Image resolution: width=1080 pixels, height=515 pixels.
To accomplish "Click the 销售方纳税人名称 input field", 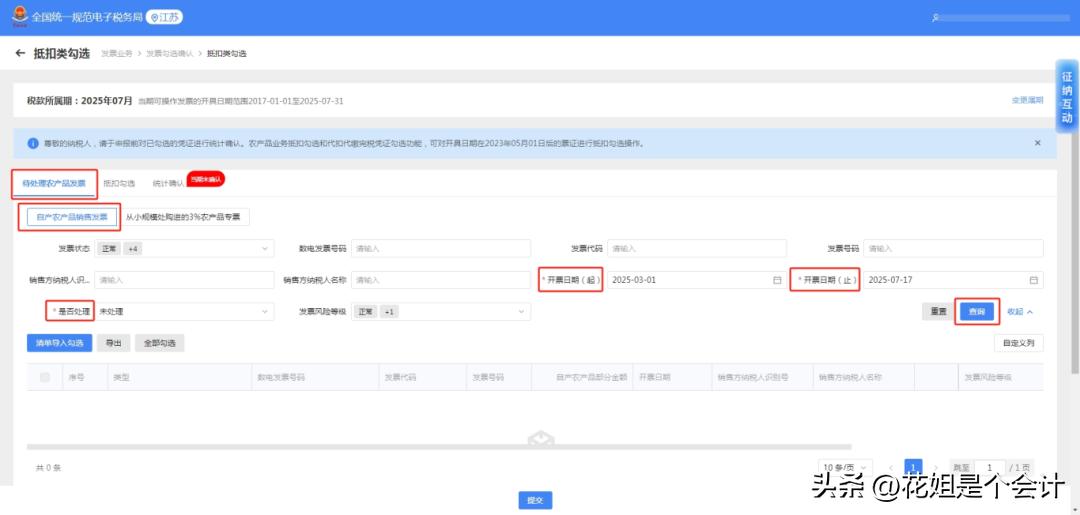I will [441, 280].
